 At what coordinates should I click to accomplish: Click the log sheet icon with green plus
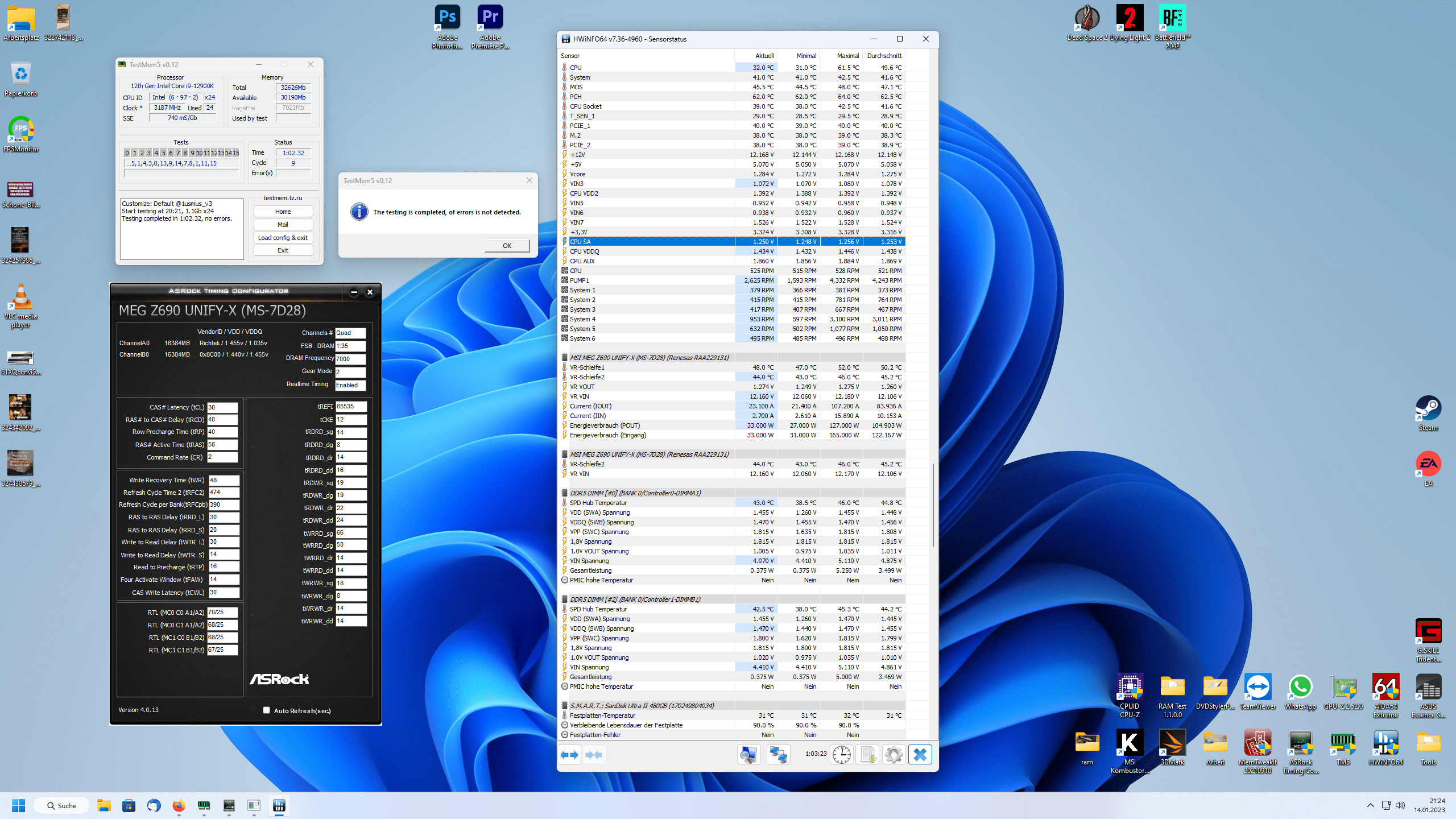point(867,755)
